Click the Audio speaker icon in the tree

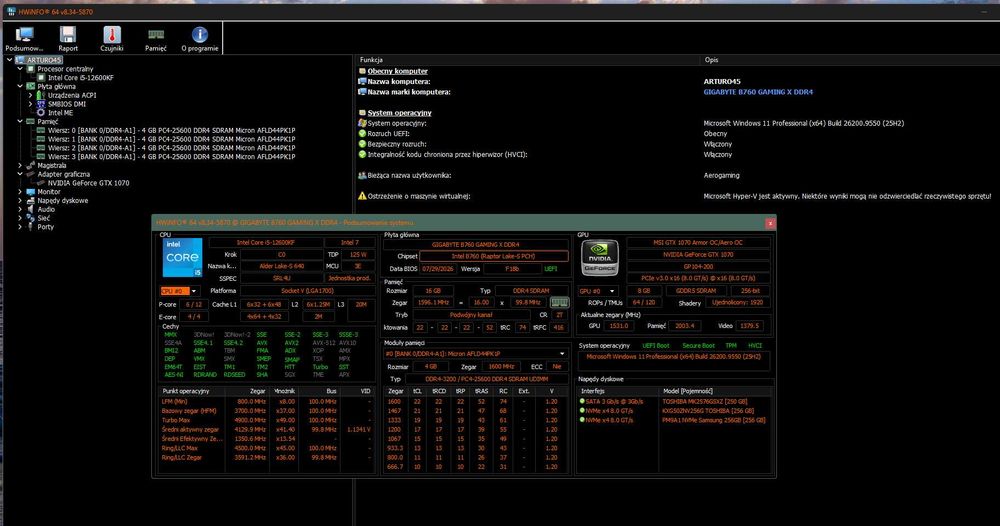(30, 209)
